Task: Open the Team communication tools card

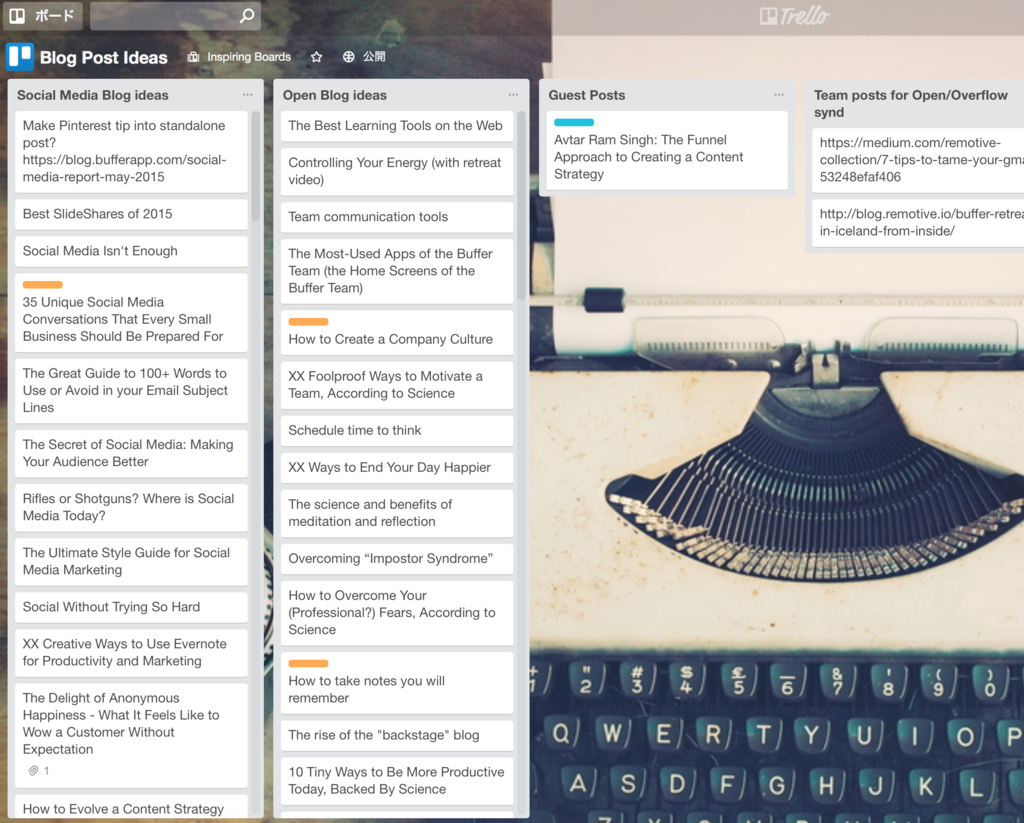Action: pos(397,218)
